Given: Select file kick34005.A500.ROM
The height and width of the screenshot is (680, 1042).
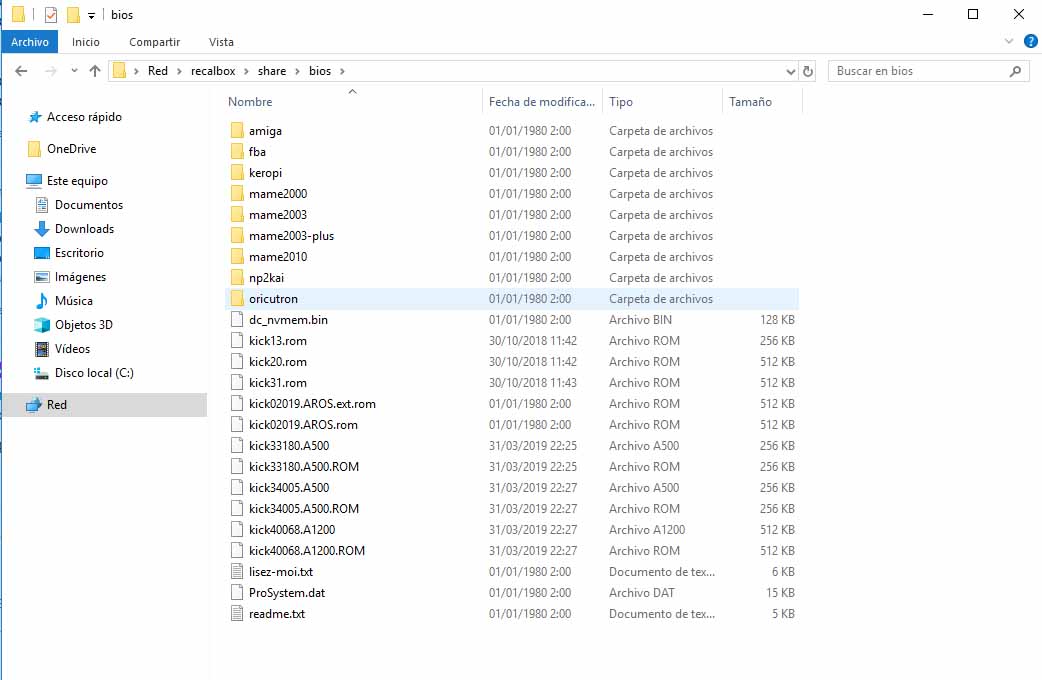Looking at the screenshot, I should 304,509.
